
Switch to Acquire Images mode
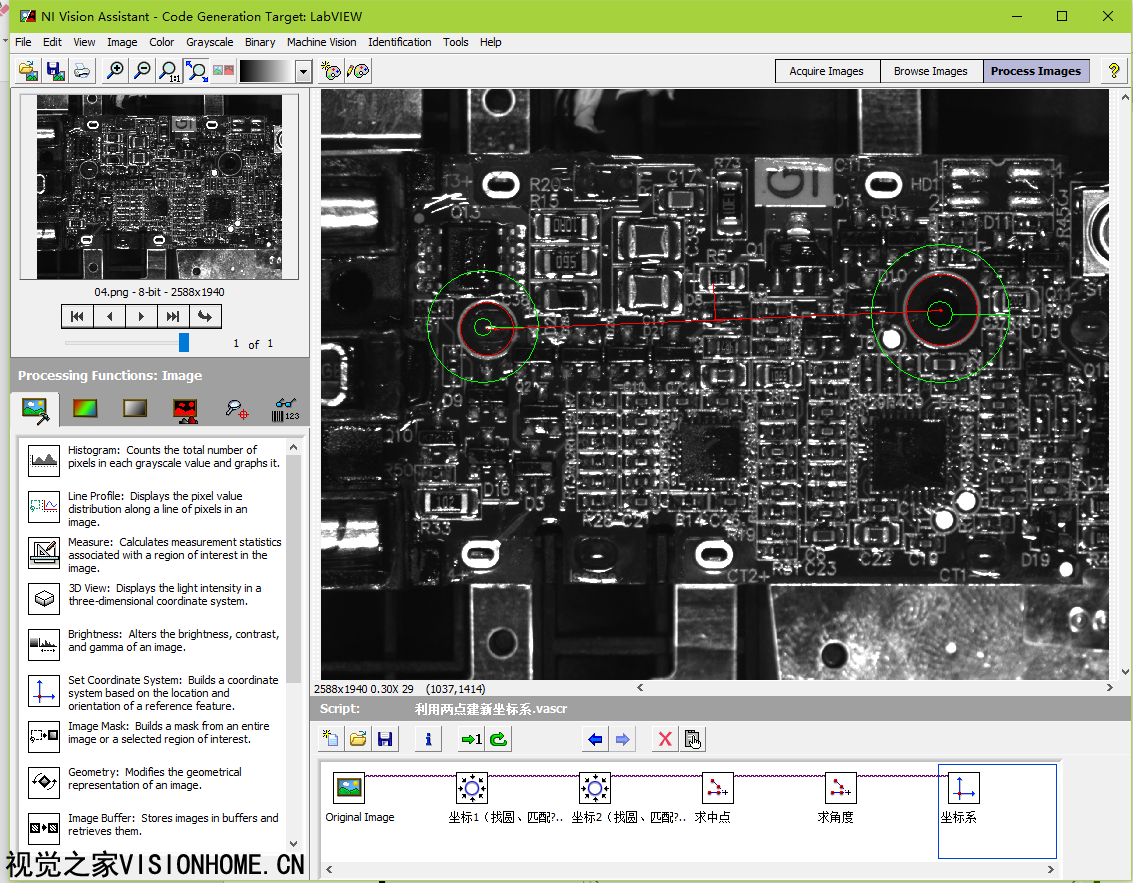826,71
